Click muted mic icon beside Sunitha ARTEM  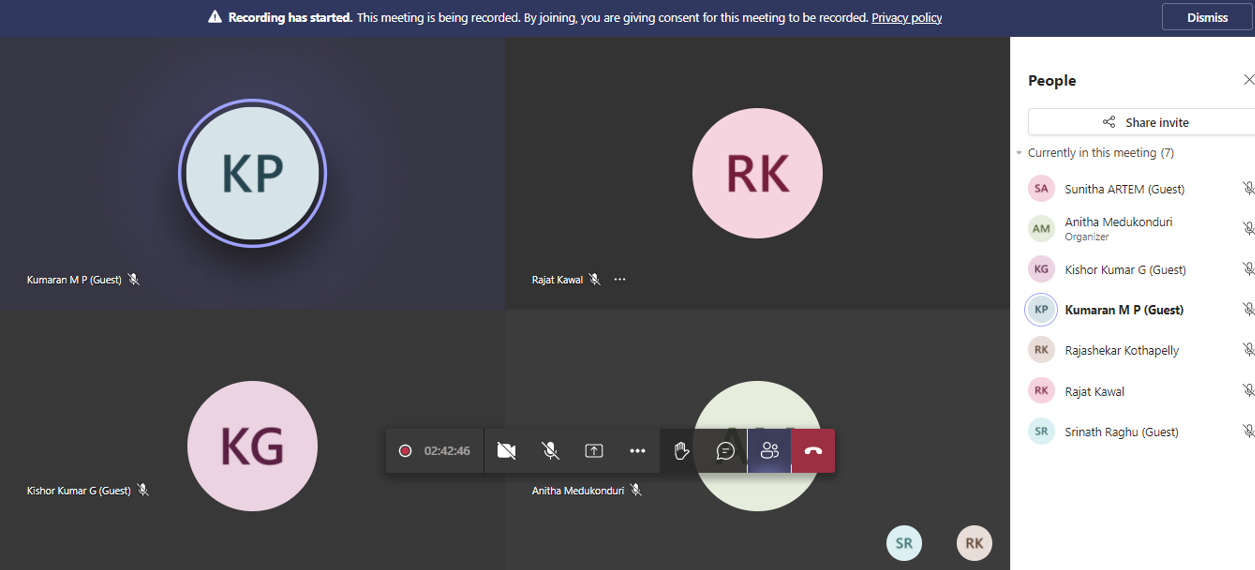click(1248, 188)
